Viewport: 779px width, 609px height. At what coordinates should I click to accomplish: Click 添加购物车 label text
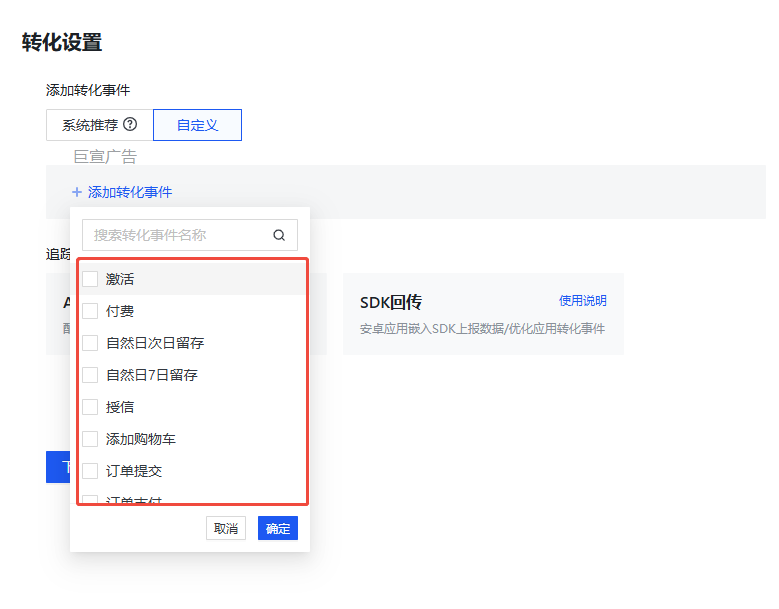coord(141,439)
